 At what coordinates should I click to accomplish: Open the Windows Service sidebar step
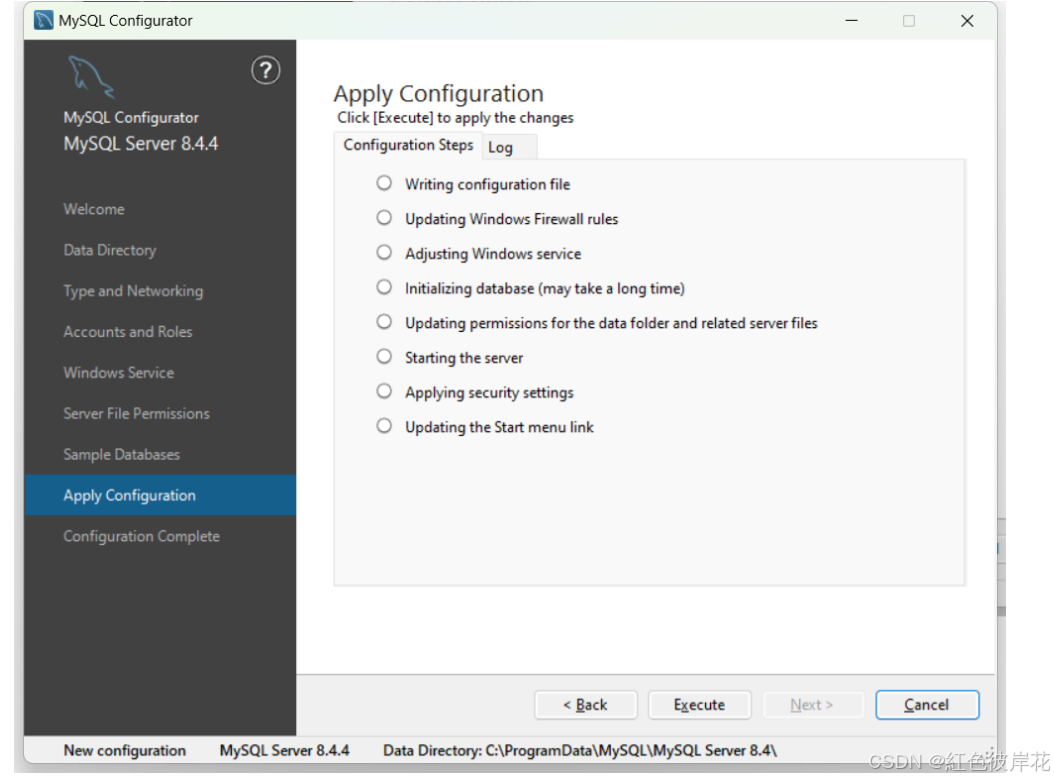(118, 373)
